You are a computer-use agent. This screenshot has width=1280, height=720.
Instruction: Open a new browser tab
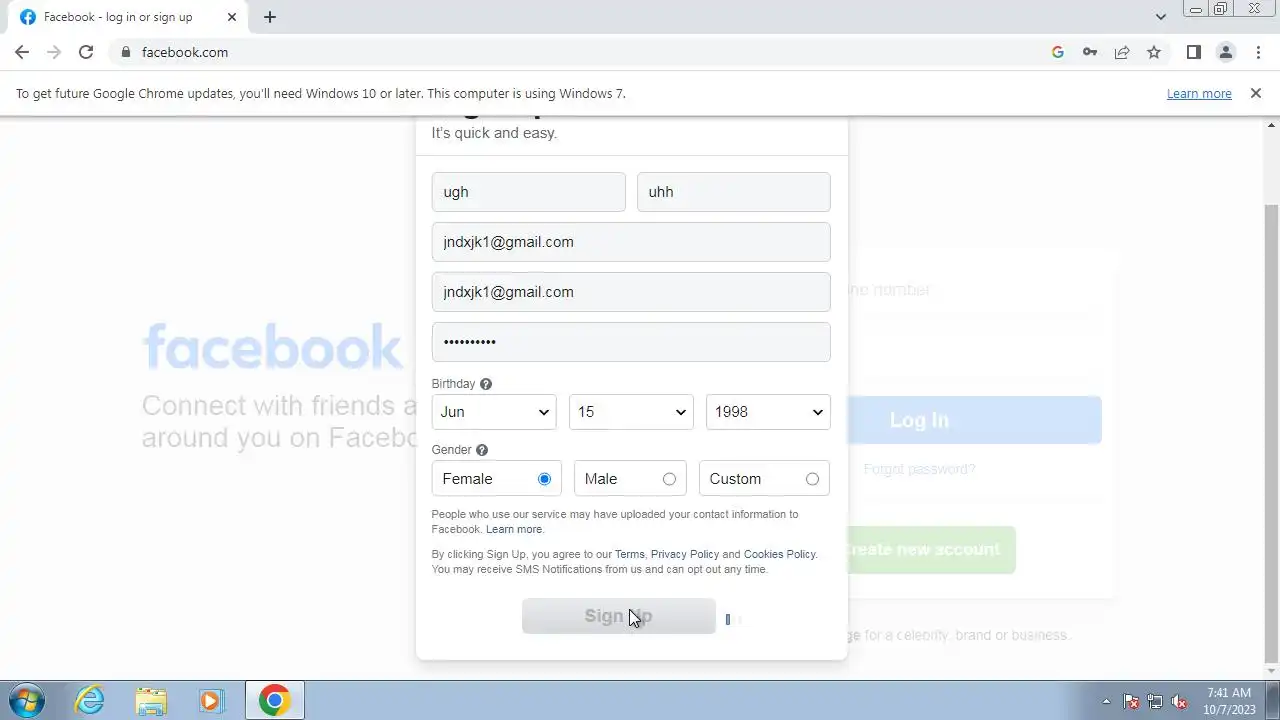point(270,17)
